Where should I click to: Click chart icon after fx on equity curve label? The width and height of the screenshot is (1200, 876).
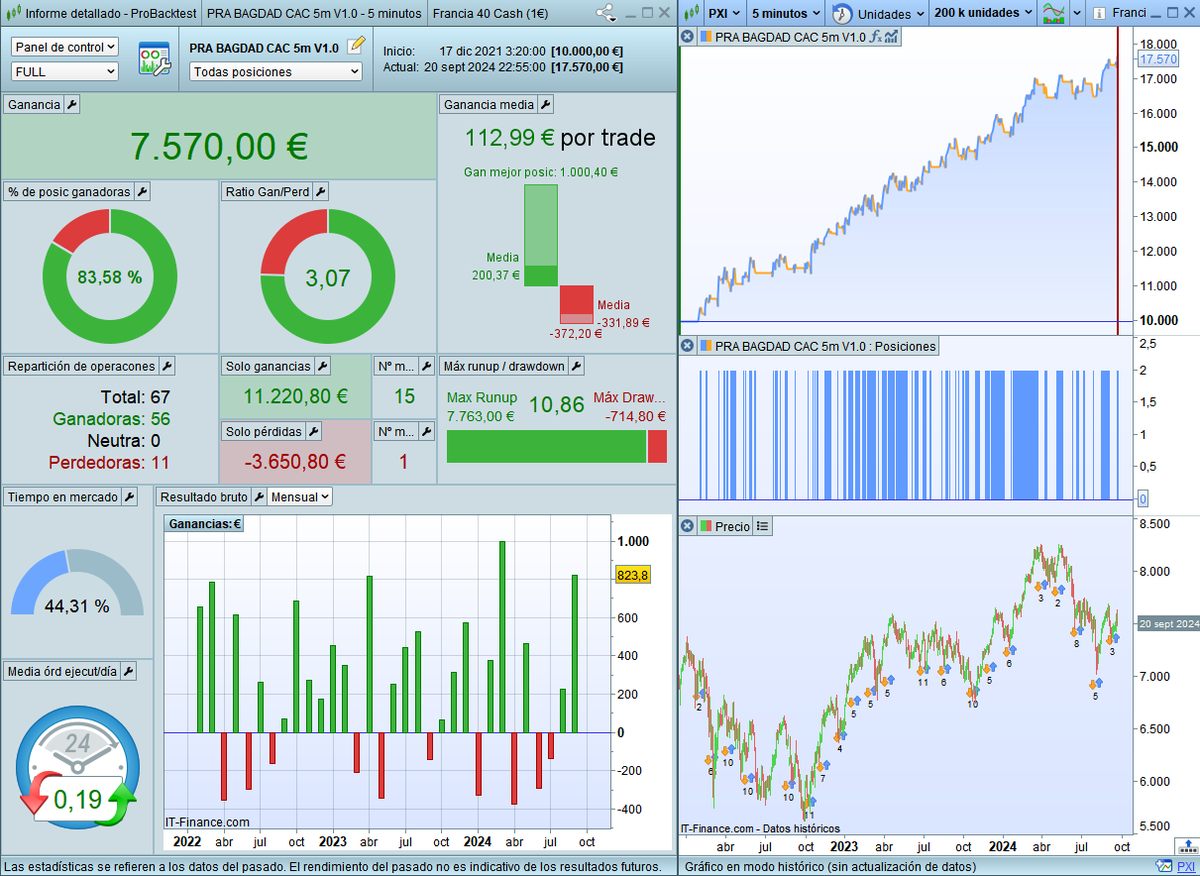pyautogui.click(x=890, y=37)
